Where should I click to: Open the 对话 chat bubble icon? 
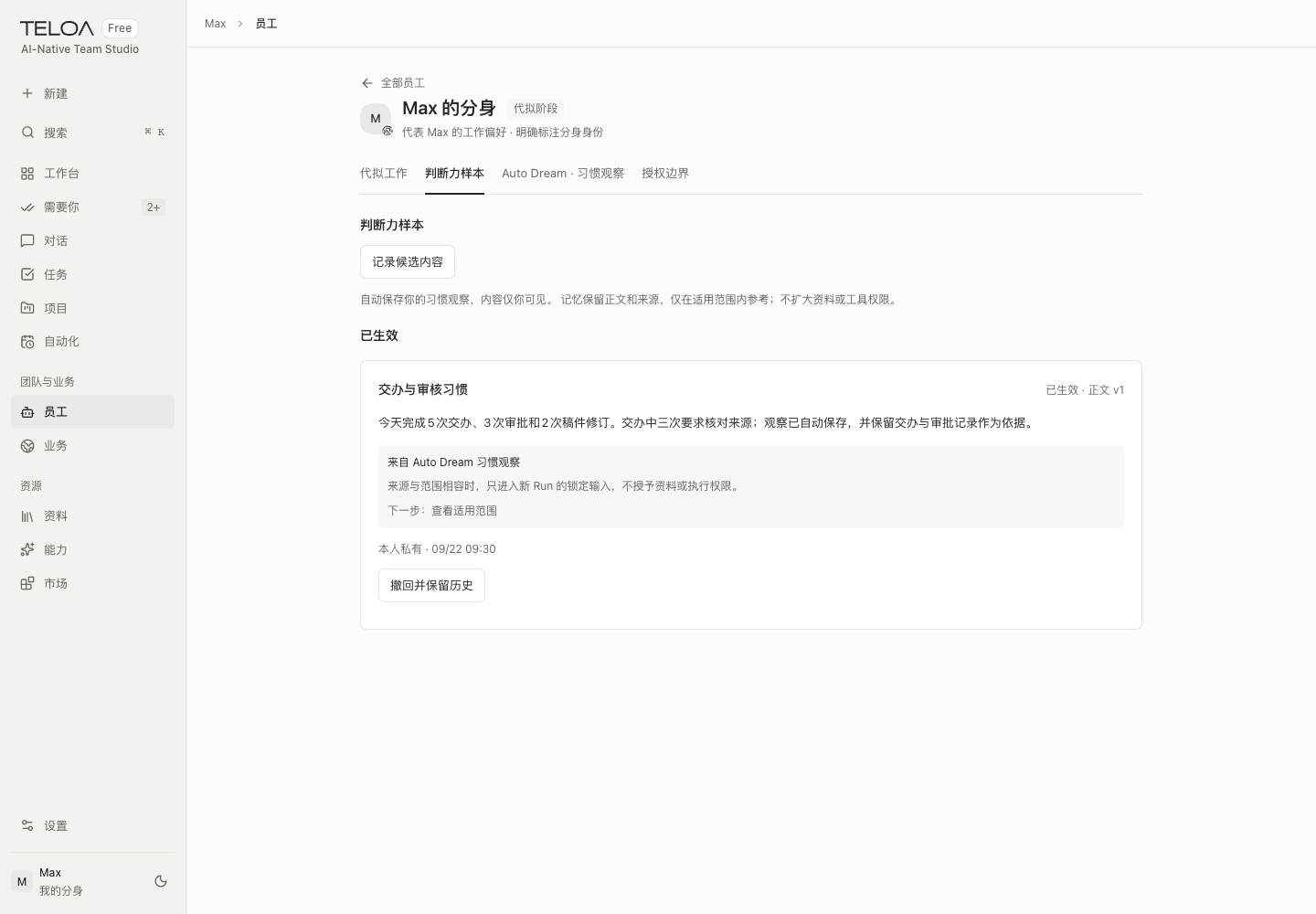coord(27,241)
